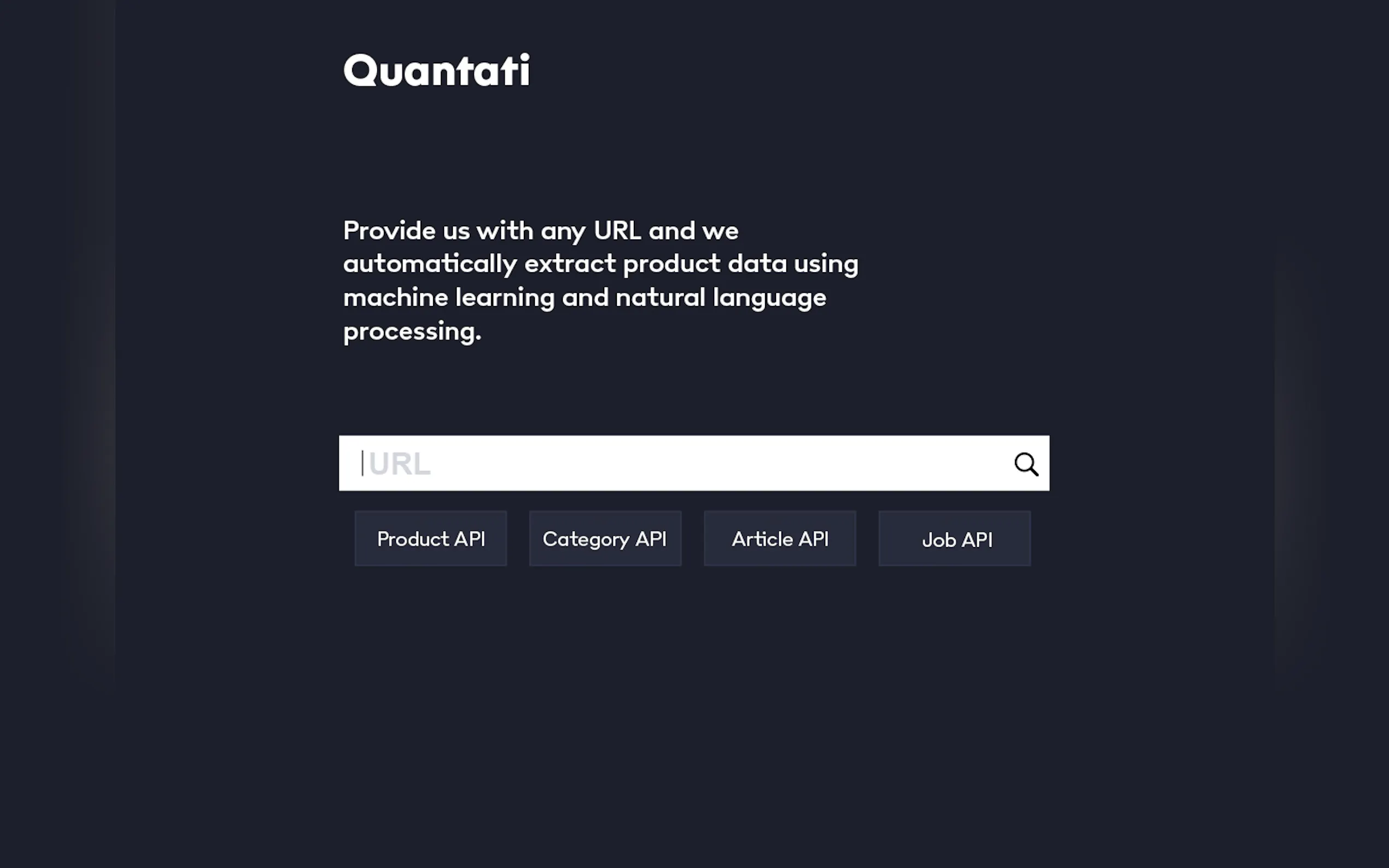This screenshot has height=868, width=1389.
Task: Click the words "and we" in the description
Action: click(693, 231)
